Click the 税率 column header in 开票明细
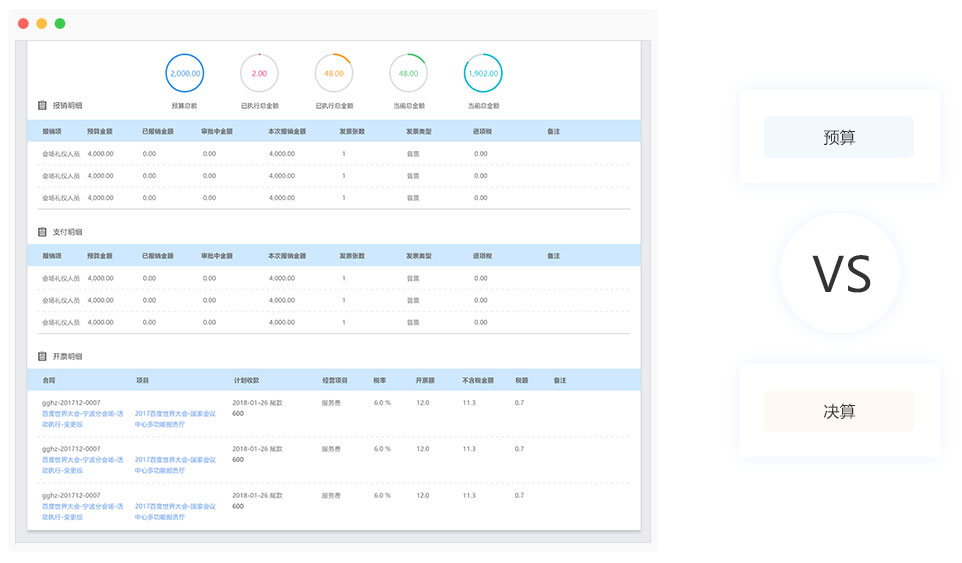 click(380, 381)
